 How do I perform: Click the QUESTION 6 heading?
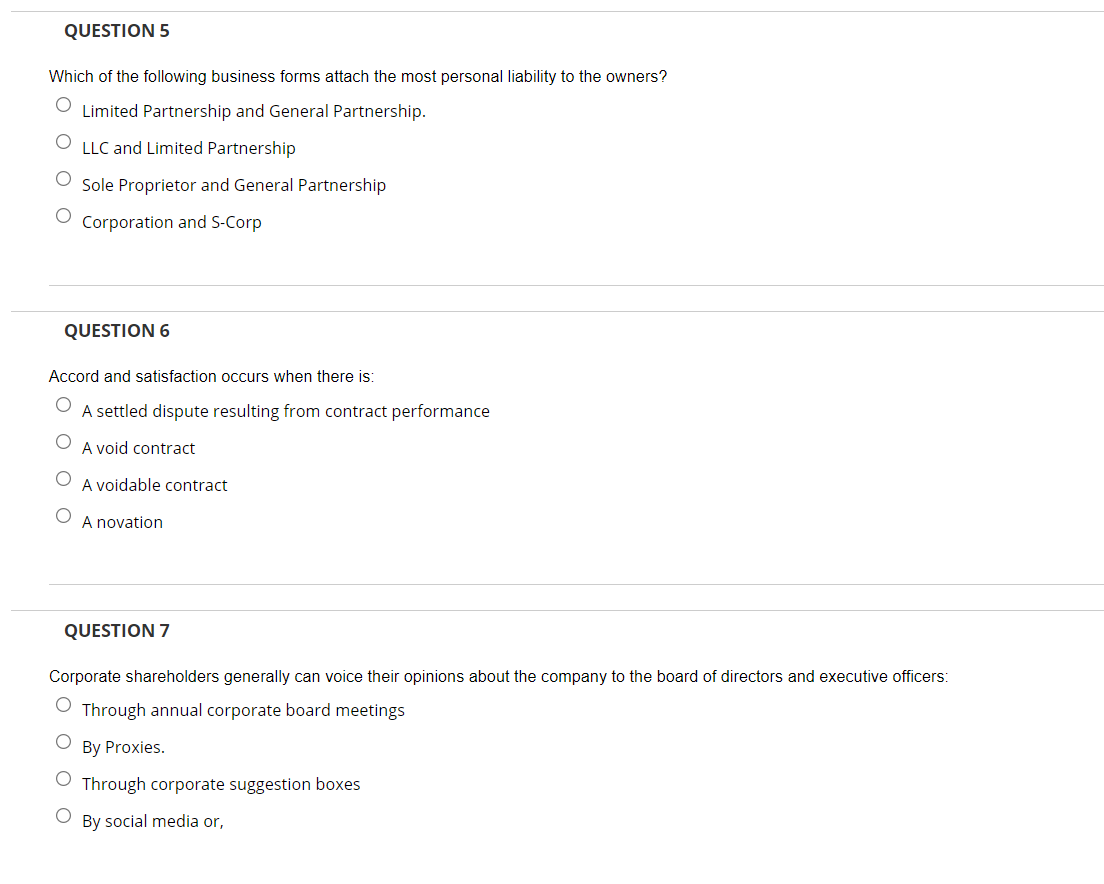pos(117,330)
